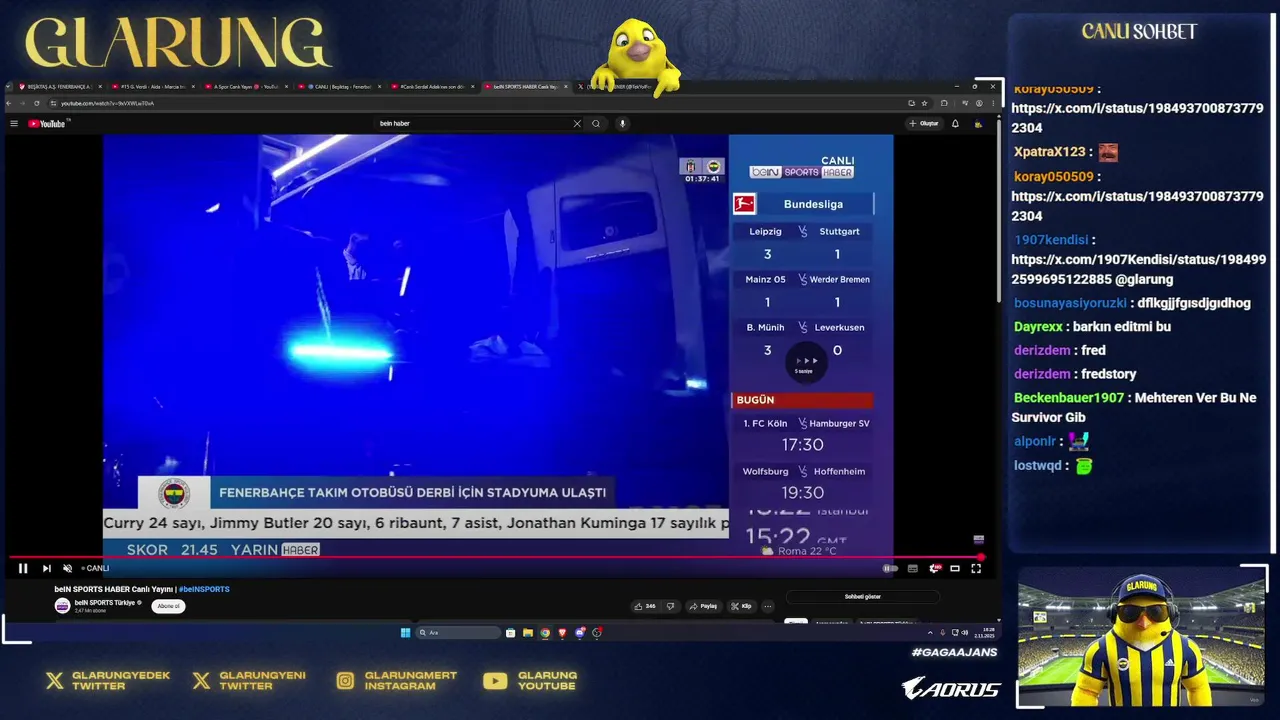Open Chrome from the taskbar
1280x720 pixels.
pyautogui.click(x=545, y=633)
